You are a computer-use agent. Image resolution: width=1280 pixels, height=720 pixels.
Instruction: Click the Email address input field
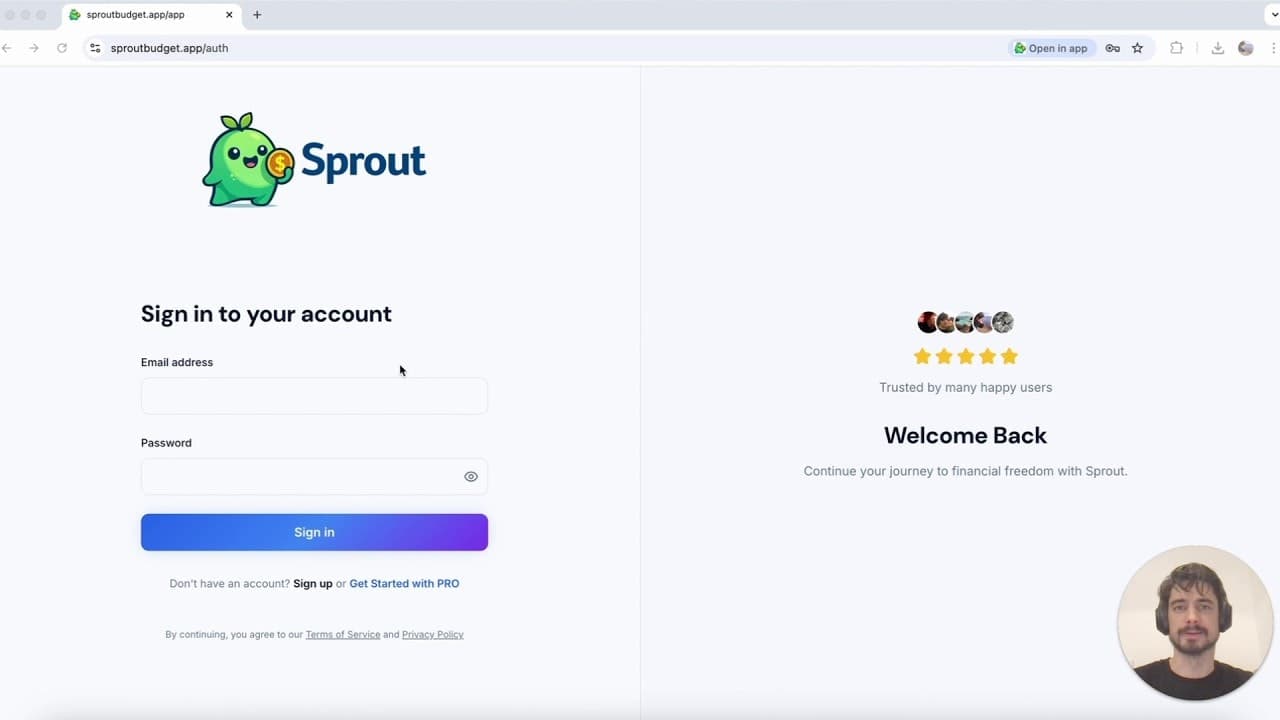314,396
